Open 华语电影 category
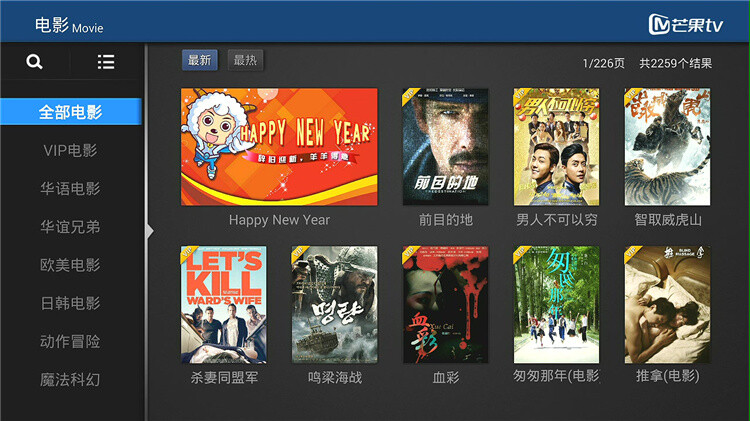750x421 pixels. click(x=71, y=188)
